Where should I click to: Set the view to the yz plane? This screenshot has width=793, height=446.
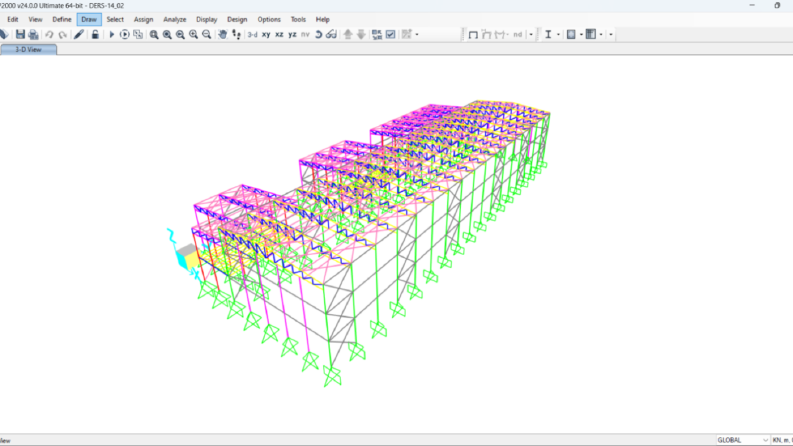click(x=292, y=34)
